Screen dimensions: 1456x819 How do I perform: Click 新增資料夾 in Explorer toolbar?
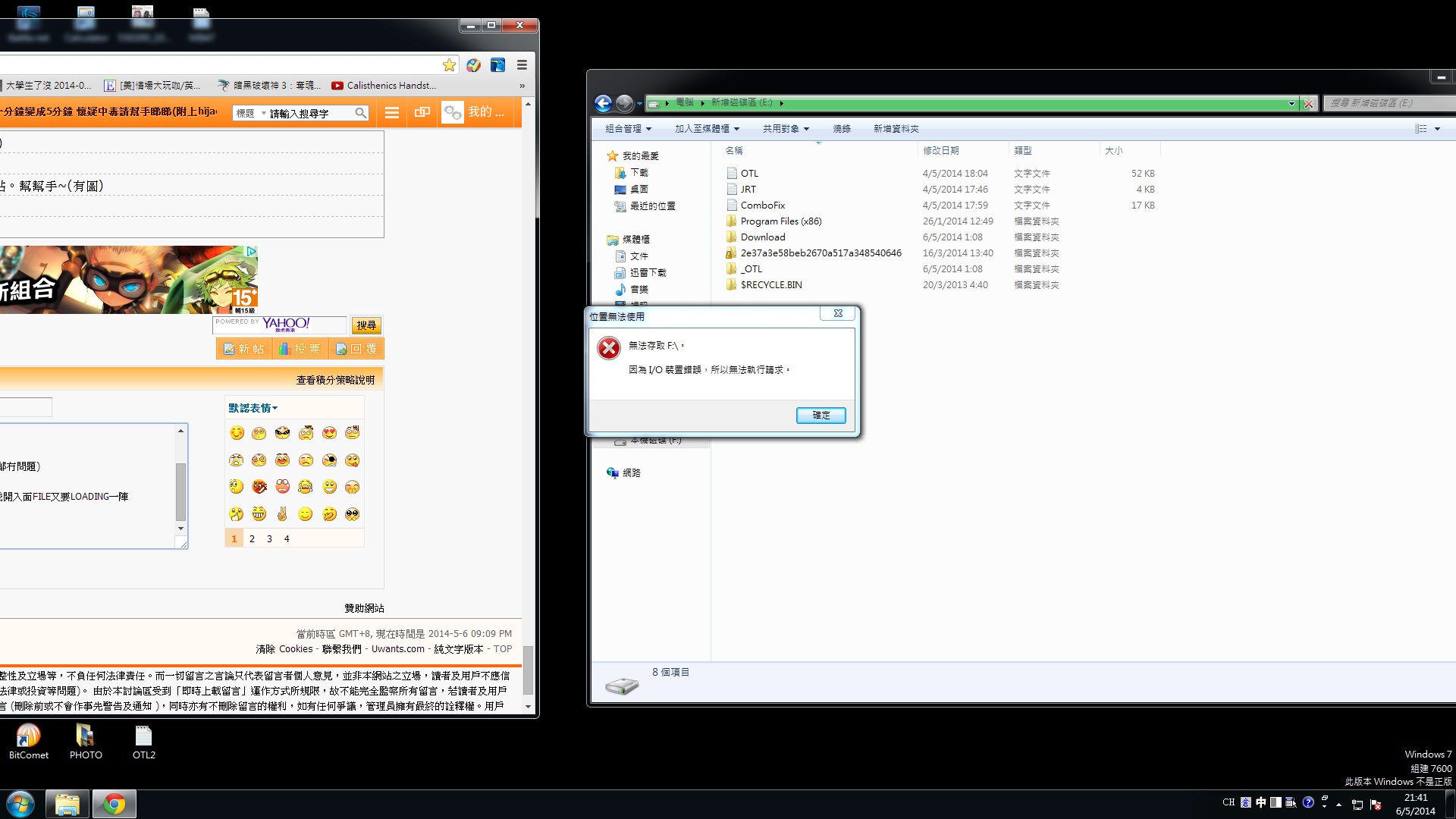pos(896,129)
